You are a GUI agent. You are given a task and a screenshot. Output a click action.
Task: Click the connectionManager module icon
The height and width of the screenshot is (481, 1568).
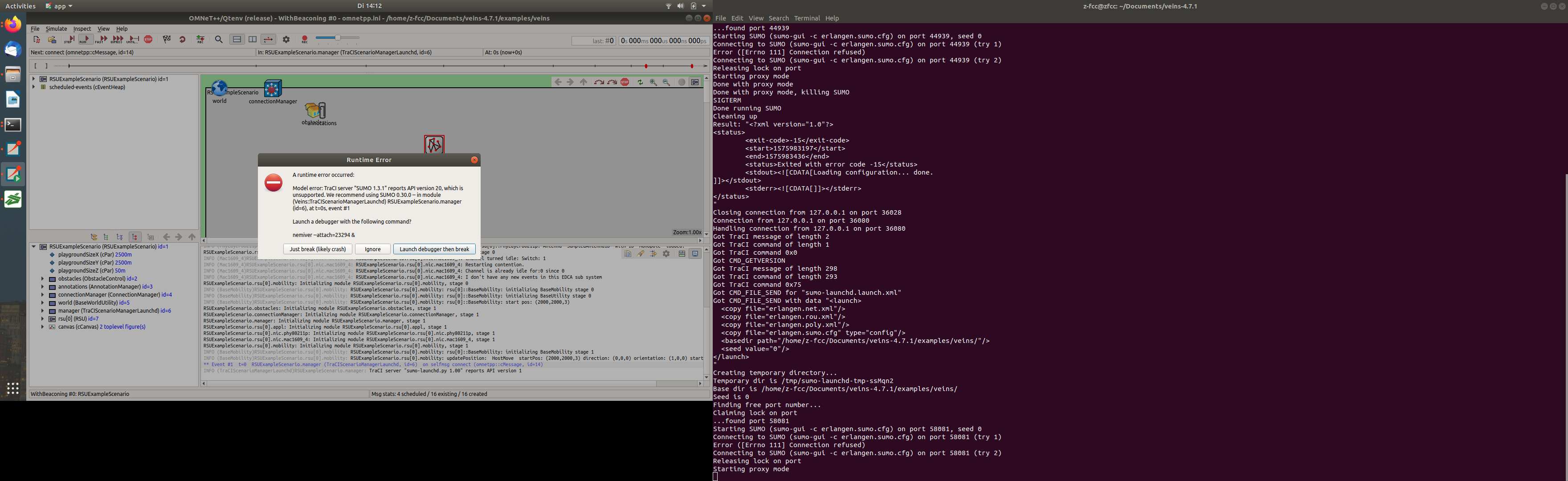pos(273,88)
